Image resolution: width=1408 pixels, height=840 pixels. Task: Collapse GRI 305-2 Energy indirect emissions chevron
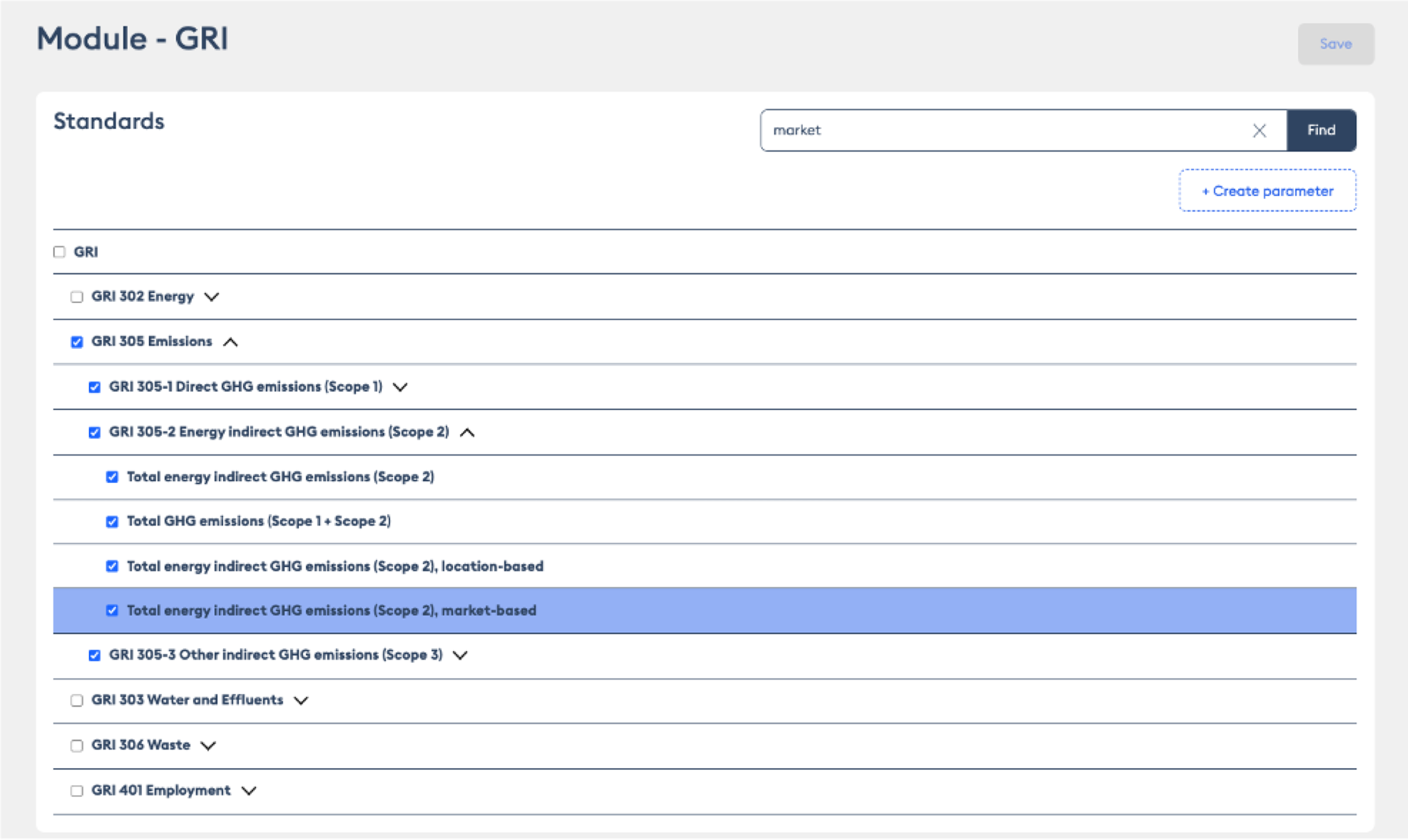coord(467,432)
